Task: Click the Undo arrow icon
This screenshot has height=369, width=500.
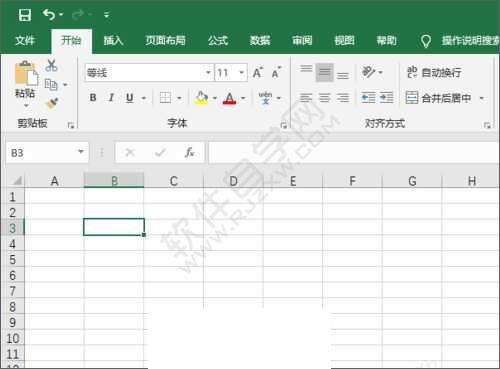Action: (49, 15)
